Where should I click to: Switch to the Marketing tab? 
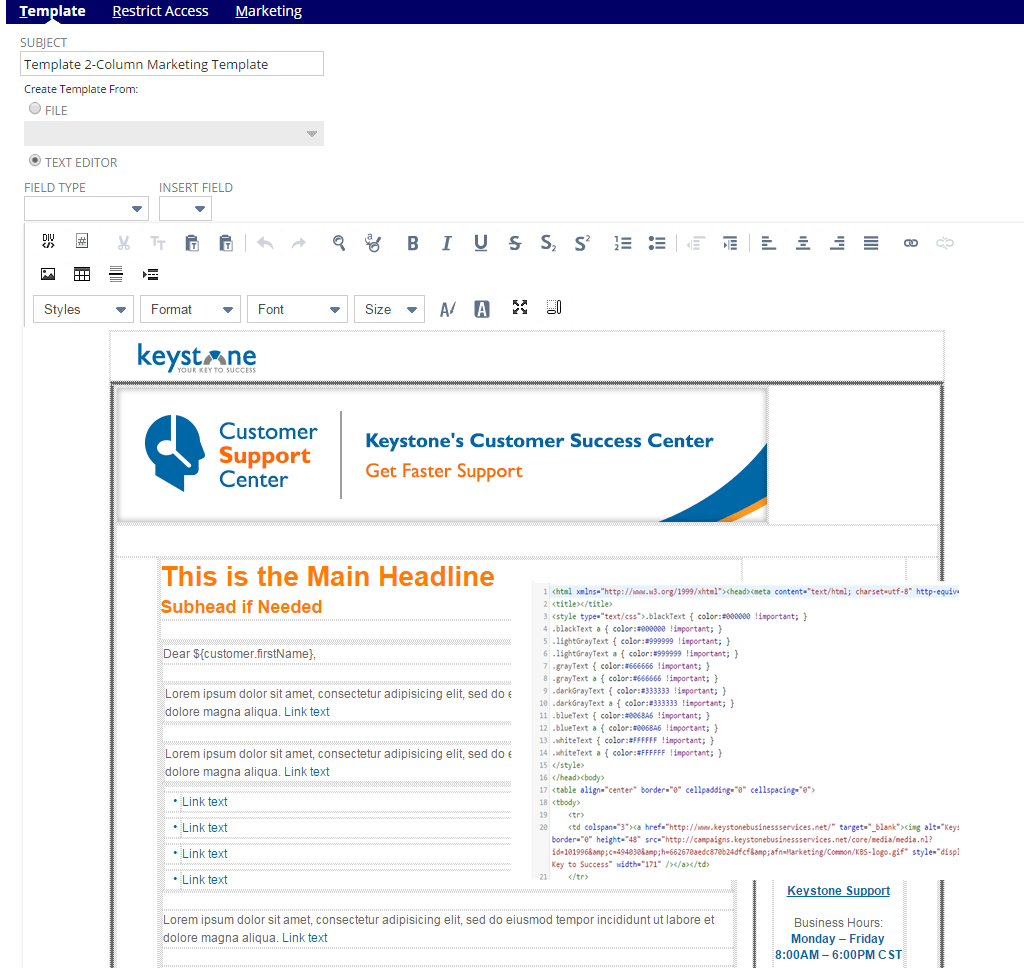(269, 11)
